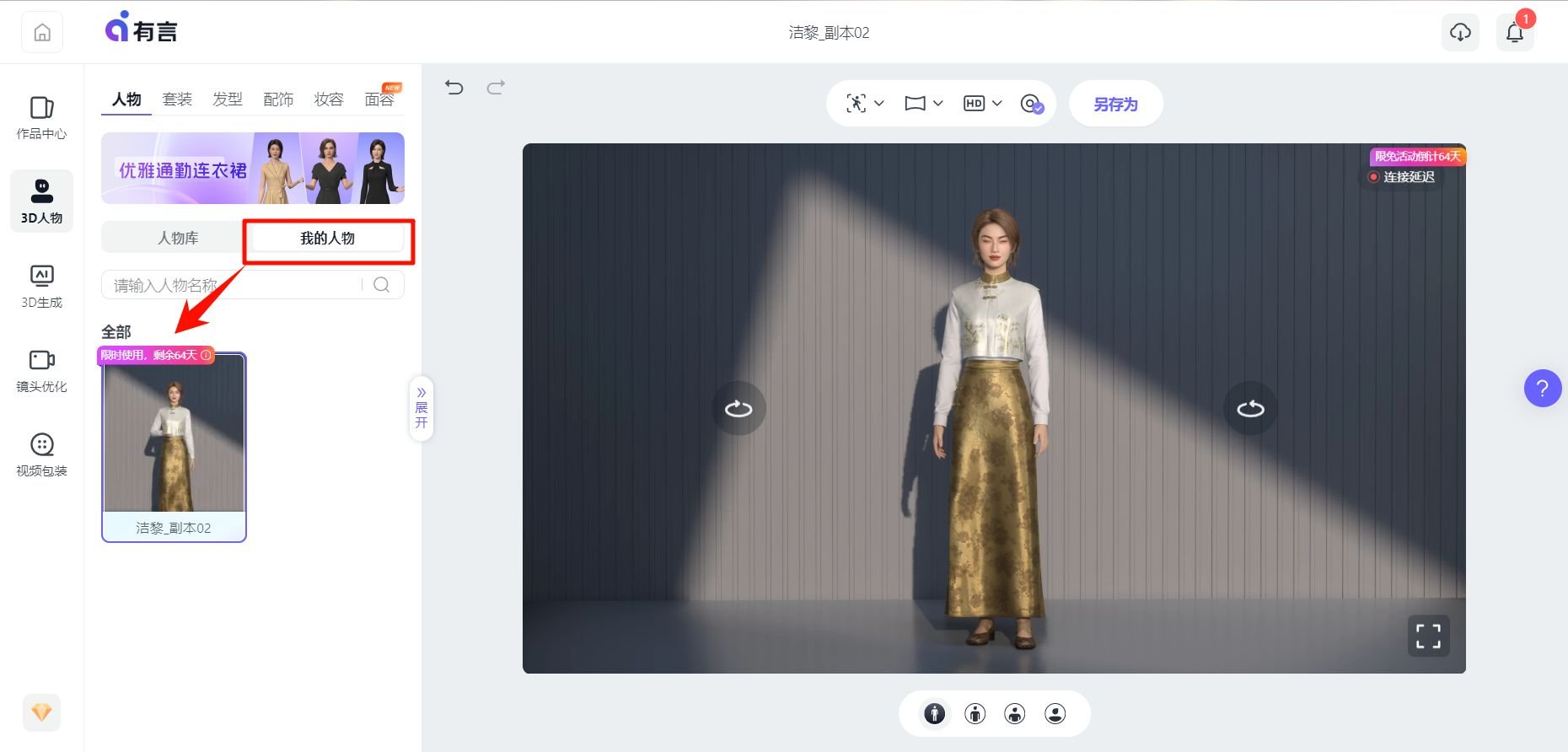Click the fullscreen preview icon
This screenshot has height=752, width=1568.
pos(1428,636)
